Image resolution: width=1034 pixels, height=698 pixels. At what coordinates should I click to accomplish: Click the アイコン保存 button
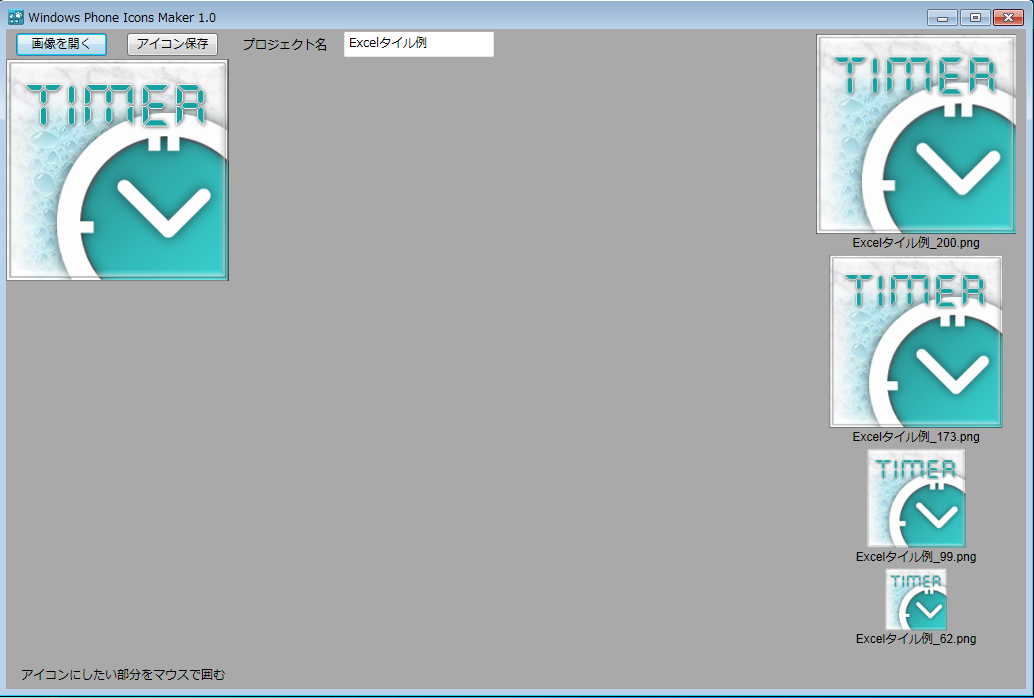coord(172,44)
